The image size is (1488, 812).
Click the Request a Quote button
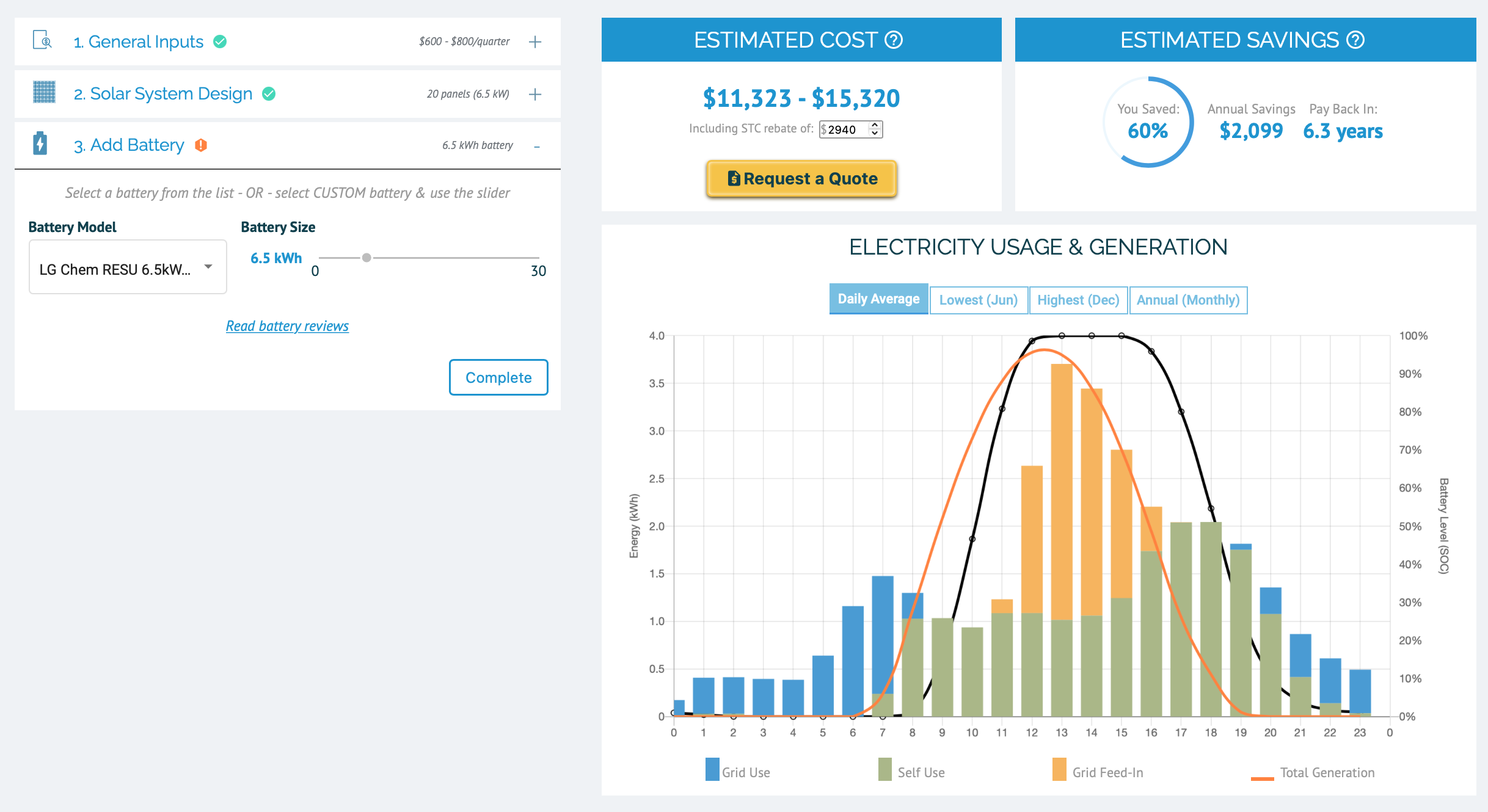click(x=801, y=178)
